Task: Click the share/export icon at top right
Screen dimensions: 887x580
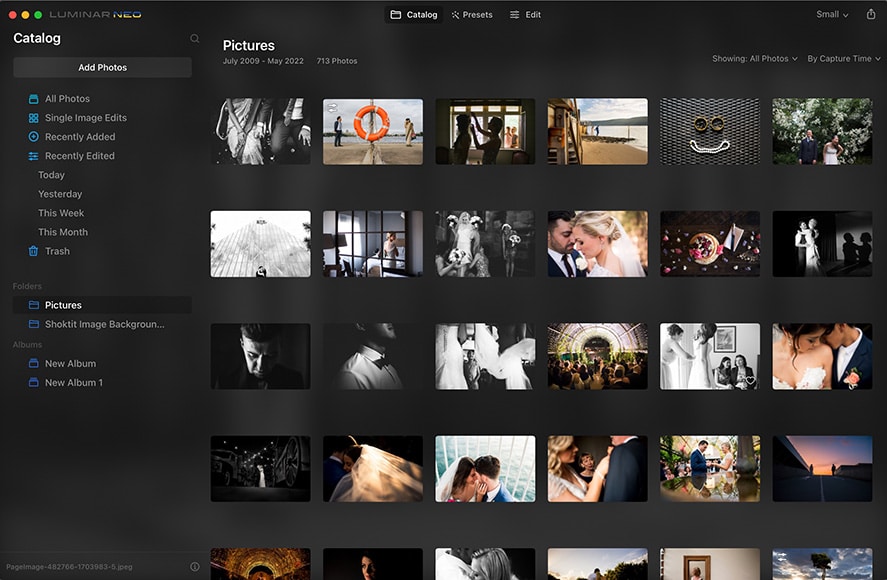Action: tap(871, 14)
